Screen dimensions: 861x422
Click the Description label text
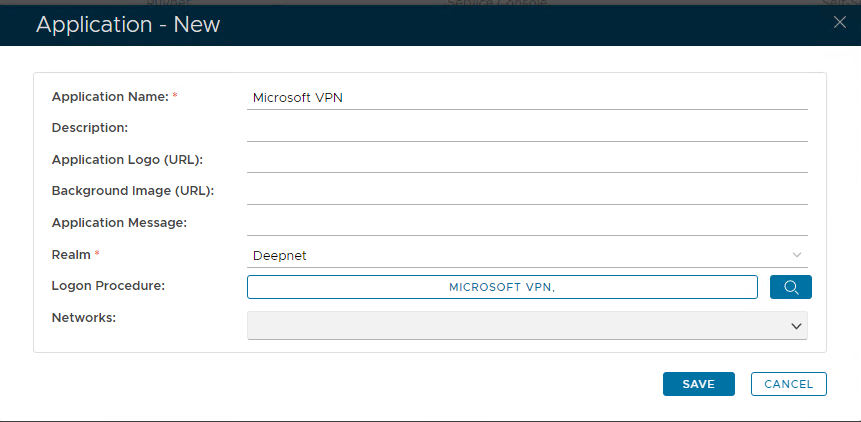tap(90, 128)
